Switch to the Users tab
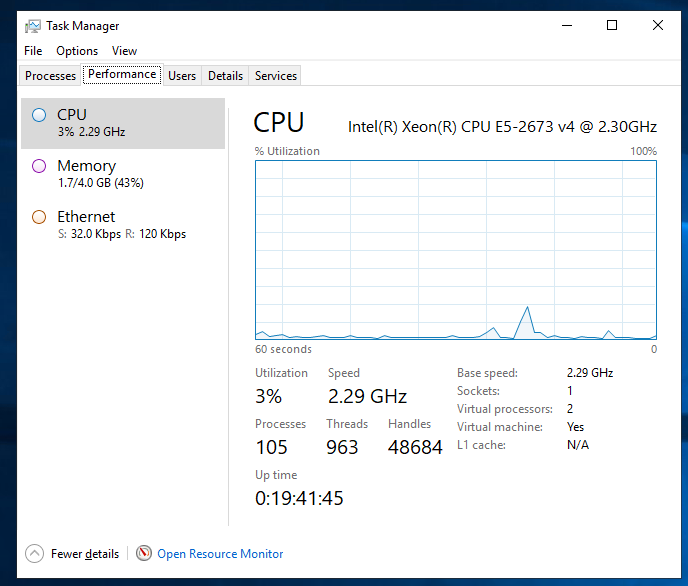Screen dimensions: 688x586 (x=182, y=75)
